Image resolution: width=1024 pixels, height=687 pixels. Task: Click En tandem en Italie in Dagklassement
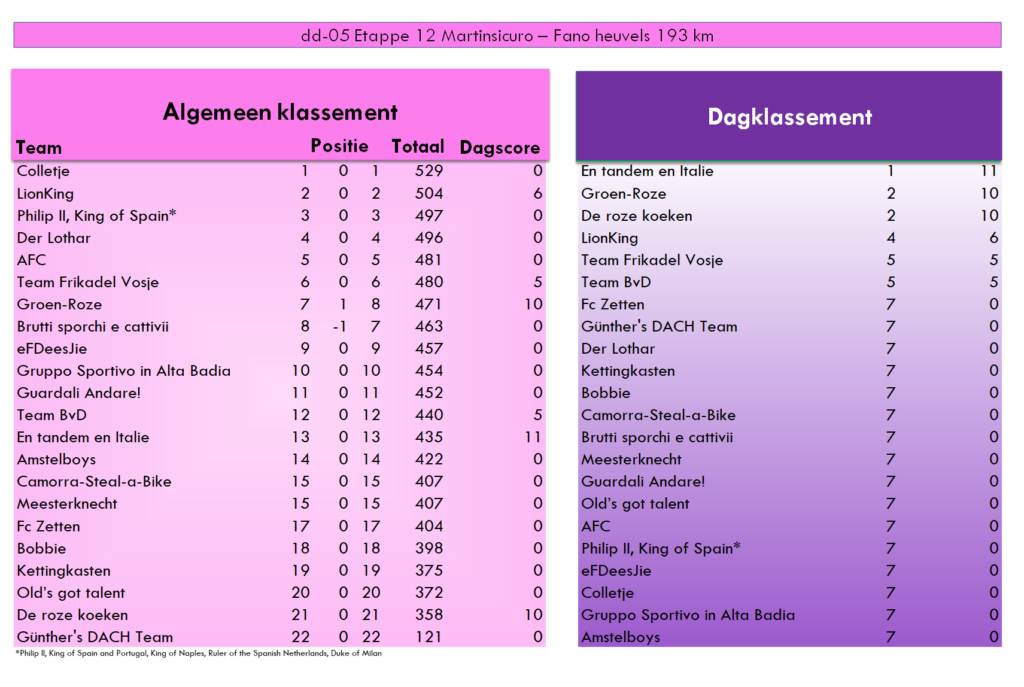647,171
